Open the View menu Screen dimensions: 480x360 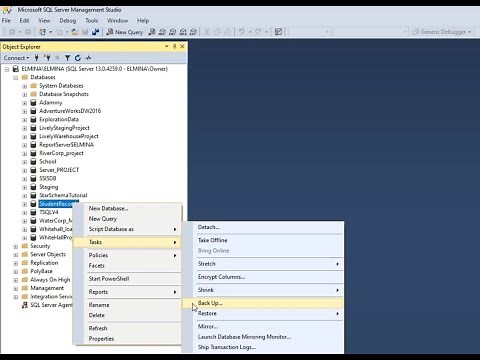(x=44, y=20)
